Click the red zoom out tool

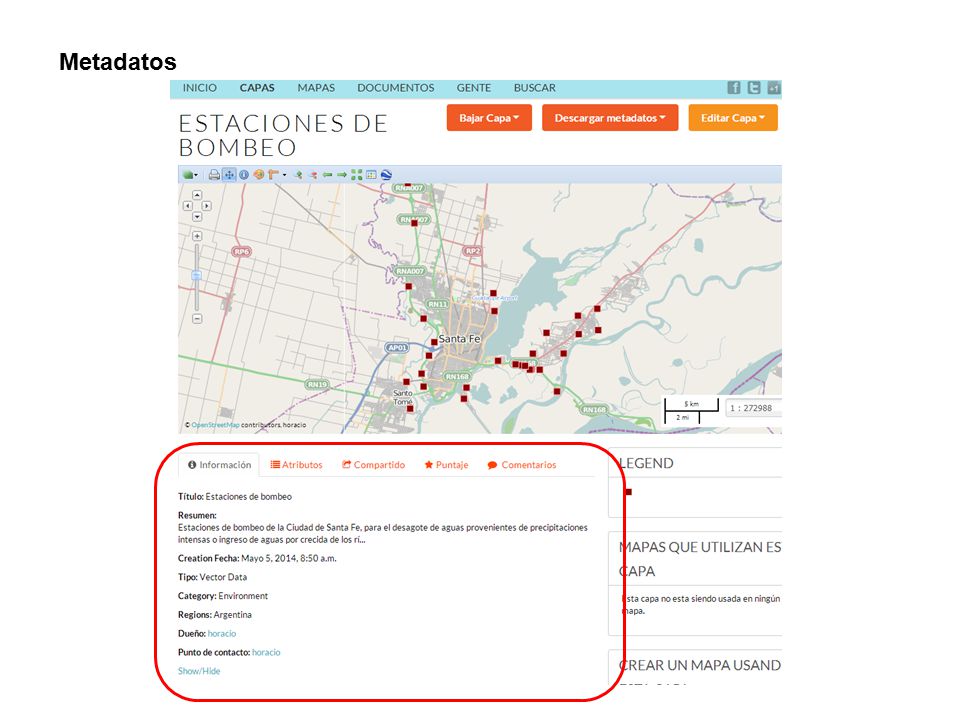tap(313, 175)
